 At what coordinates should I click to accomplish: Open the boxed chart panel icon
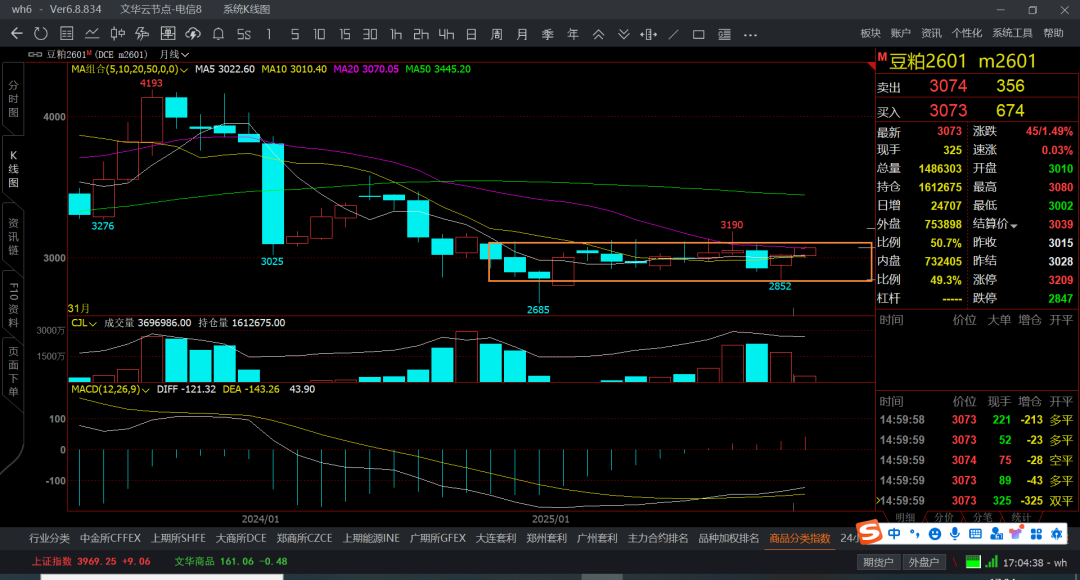(x=168, y=34)
